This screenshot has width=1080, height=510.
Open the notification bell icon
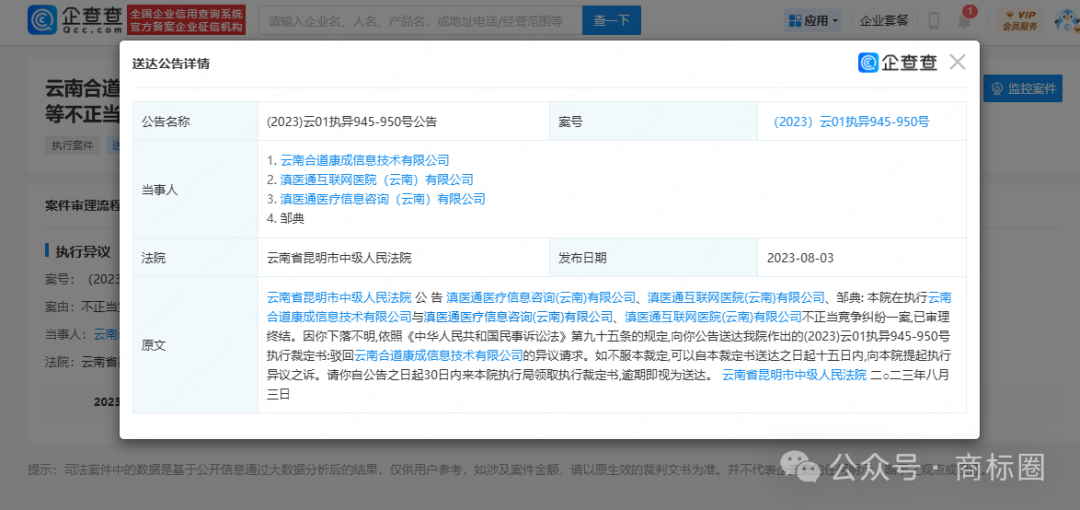coord(964,21)
